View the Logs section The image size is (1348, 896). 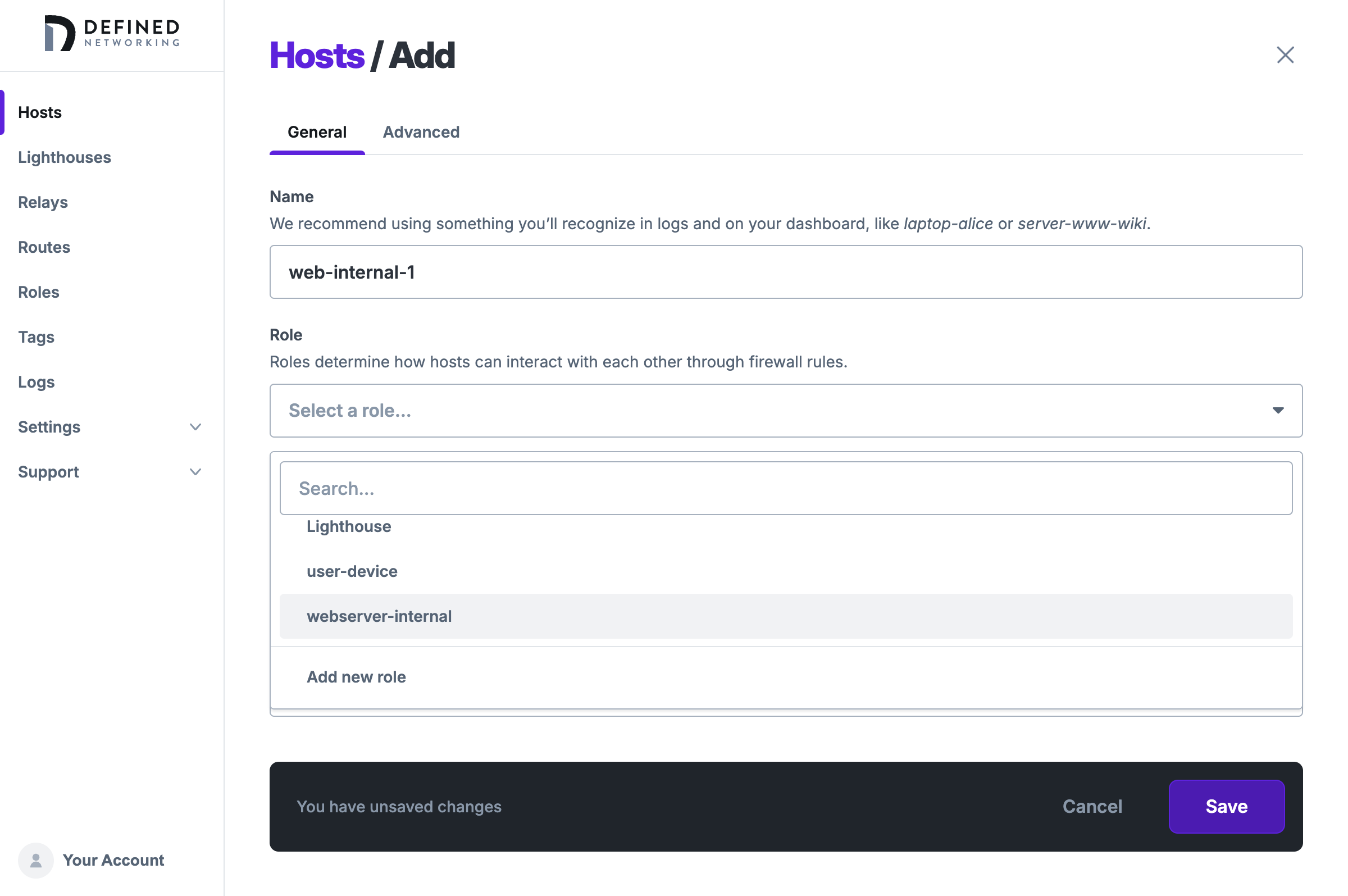36,382
